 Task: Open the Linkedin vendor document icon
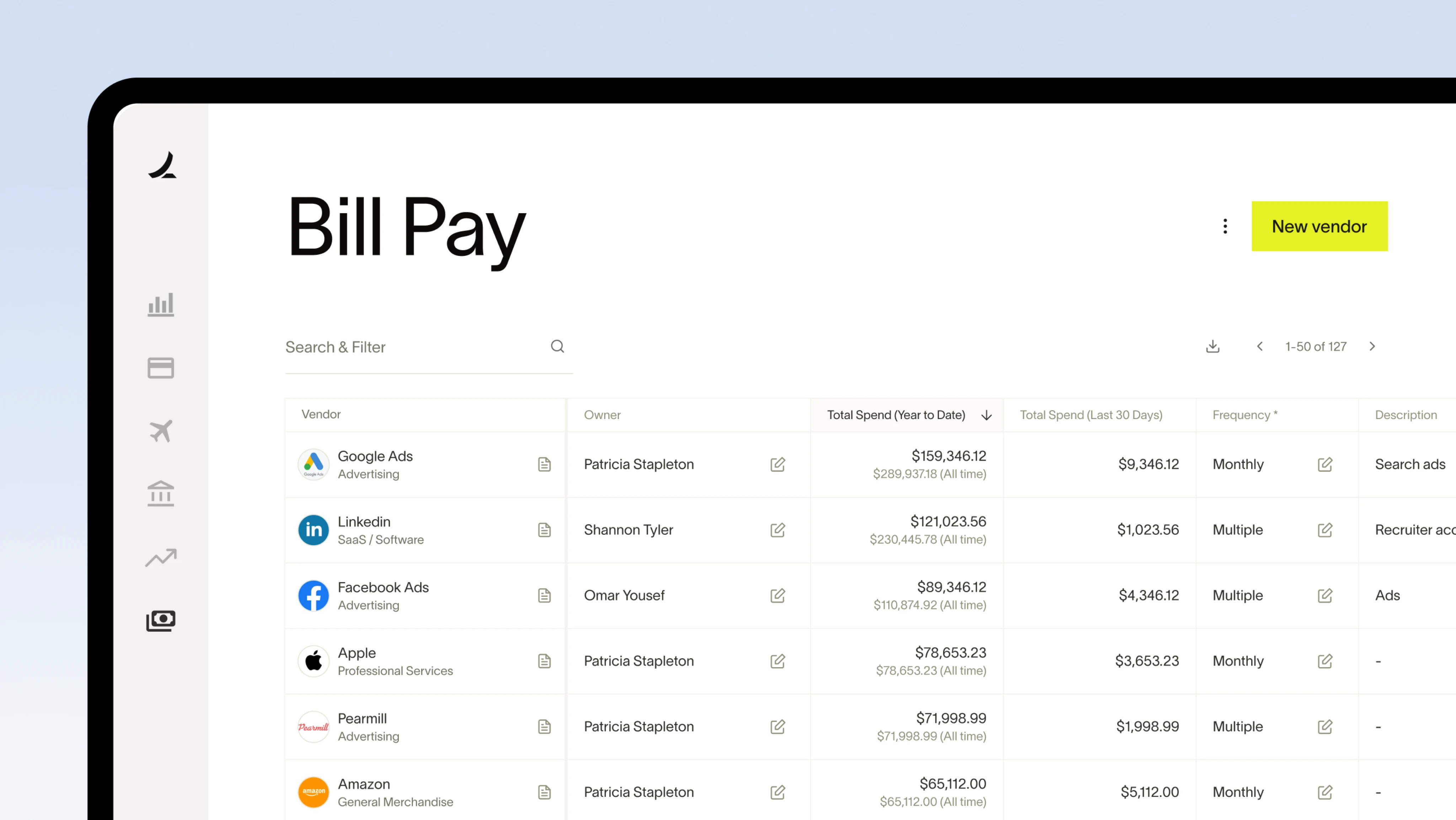click(x=544, y=530)
